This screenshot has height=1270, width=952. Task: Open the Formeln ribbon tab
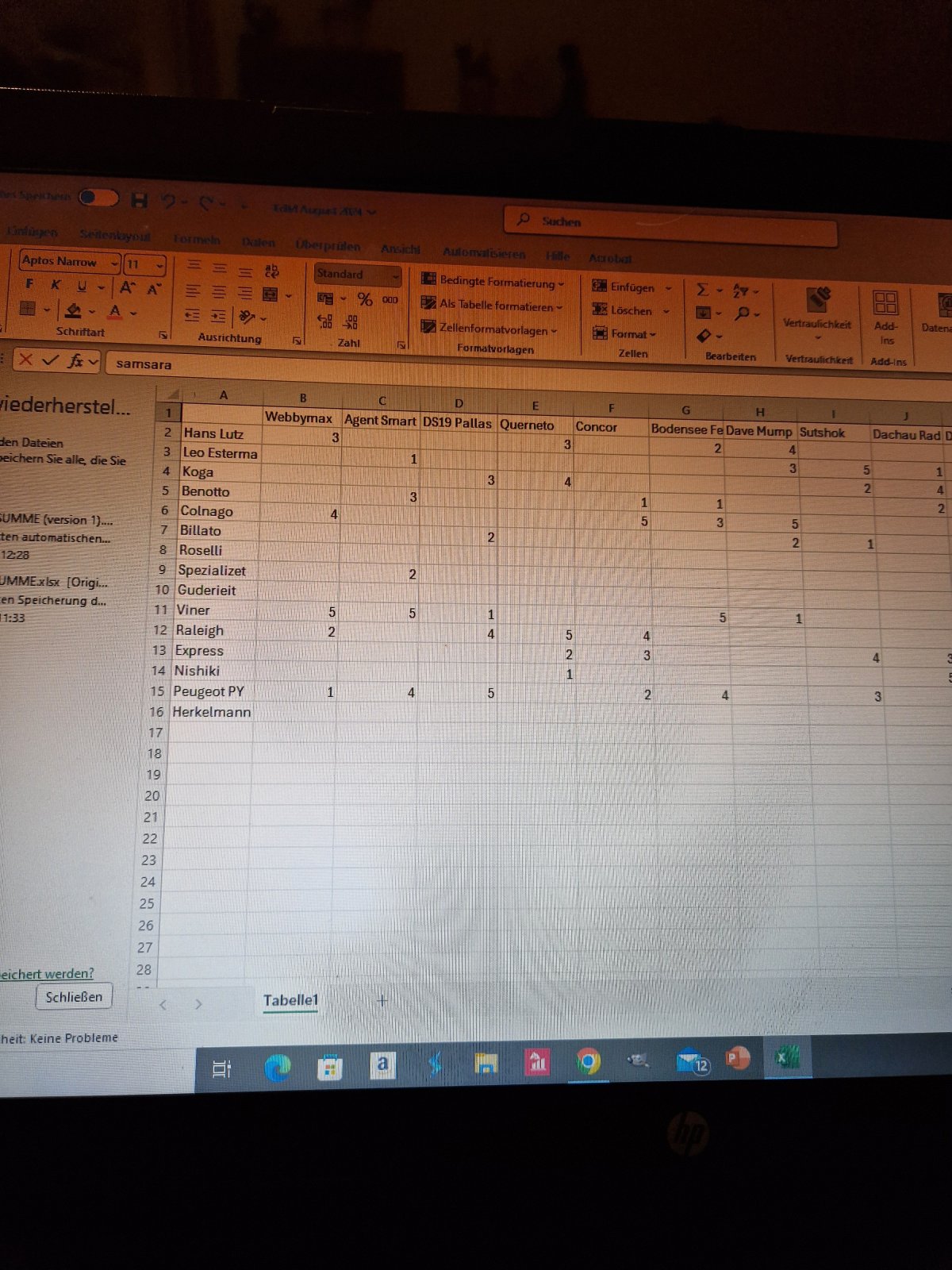point(196,239)
